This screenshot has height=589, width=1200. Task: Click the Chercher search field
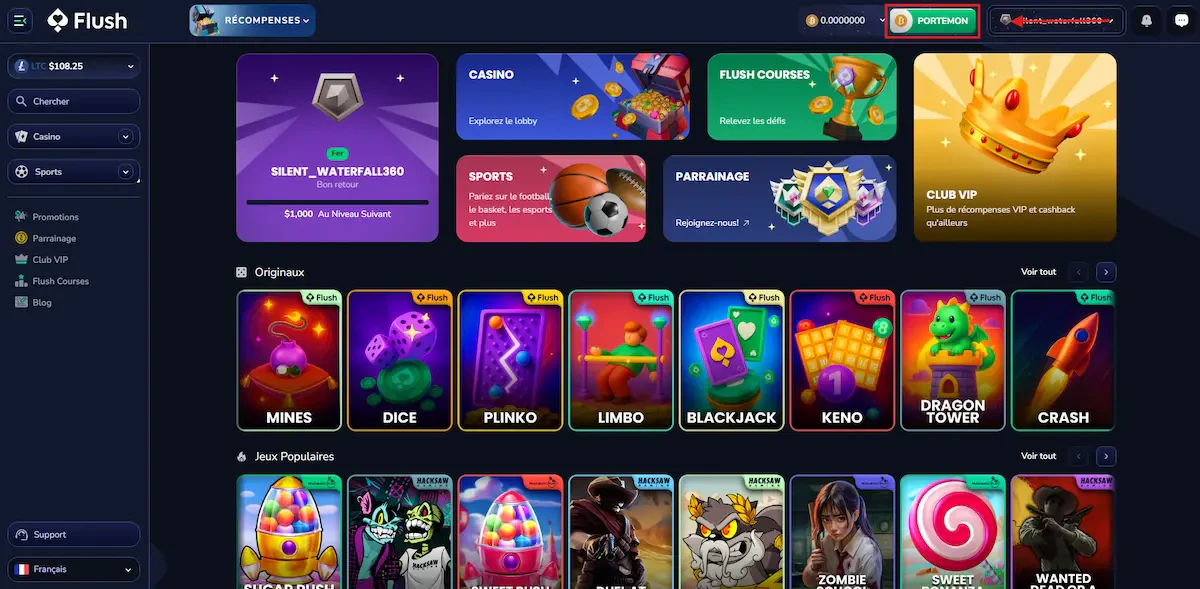[74, 101]
